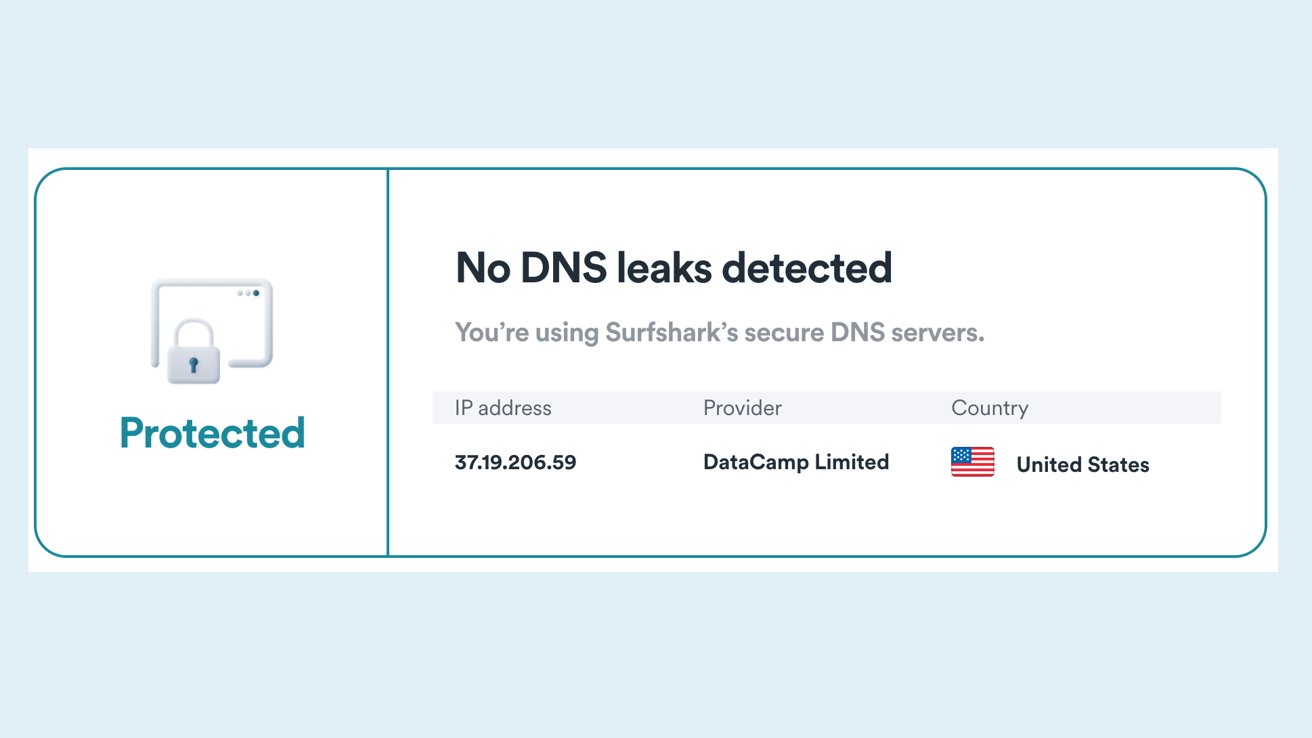
Task: Click the Provider column header
Action: (x=741, y=408)
